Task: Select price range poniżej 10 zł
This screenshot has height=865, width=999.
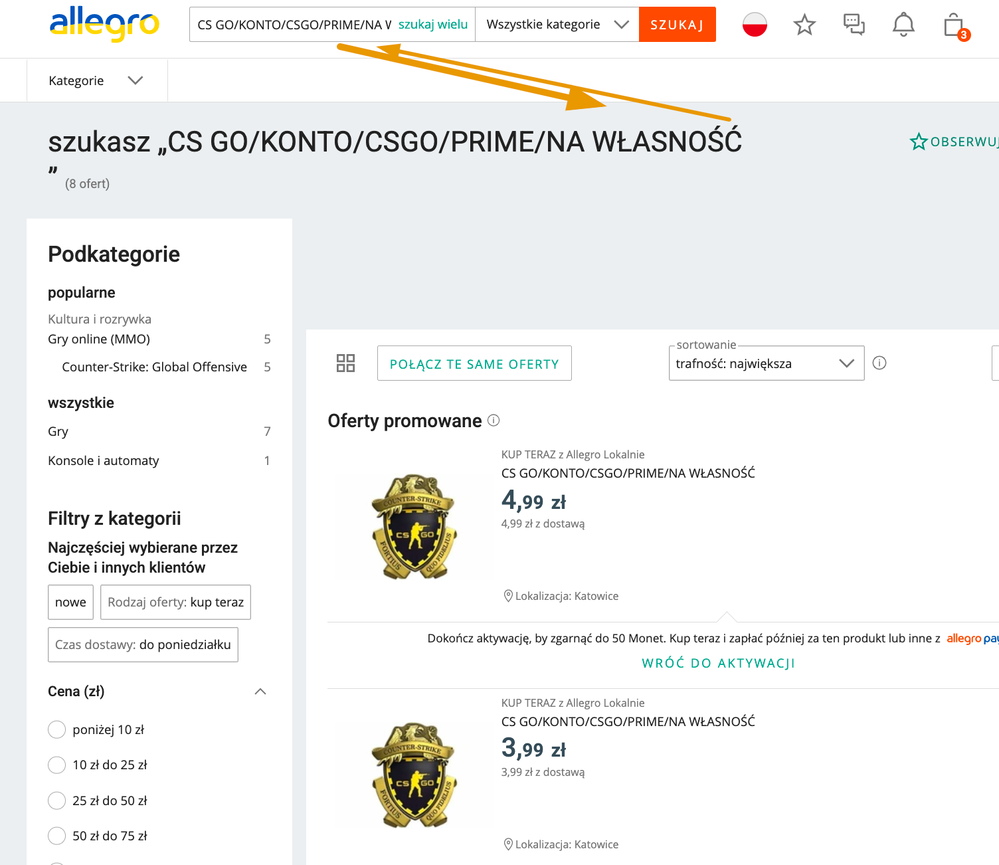Action: point(57,729)
